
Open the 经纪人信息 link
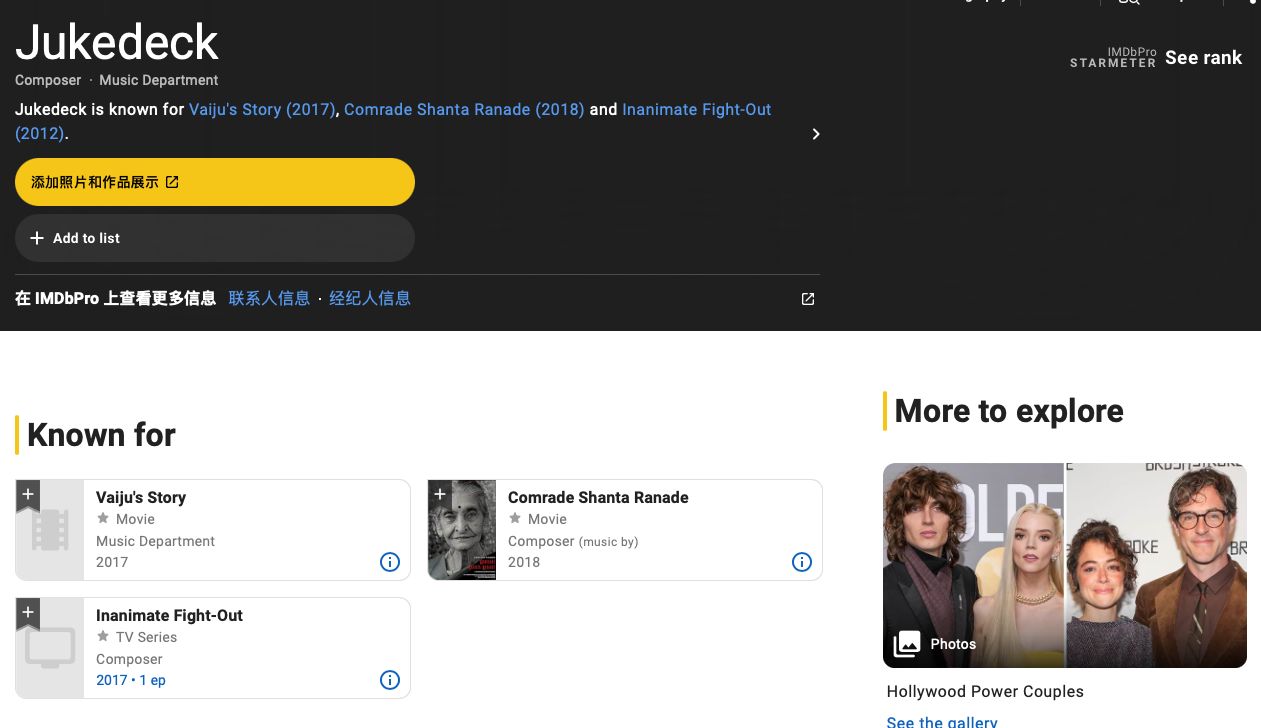(370, 298)
